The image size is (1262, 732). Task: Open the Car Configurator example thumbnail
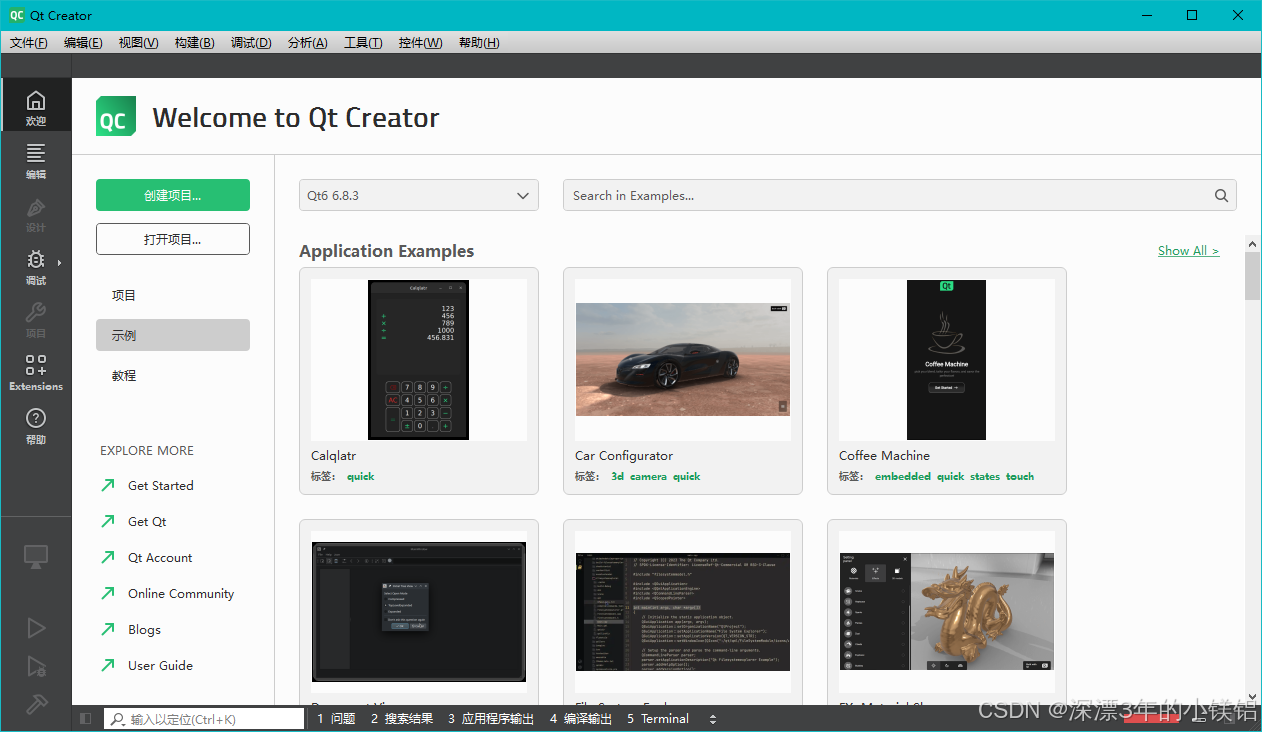(x=683, y=360)
